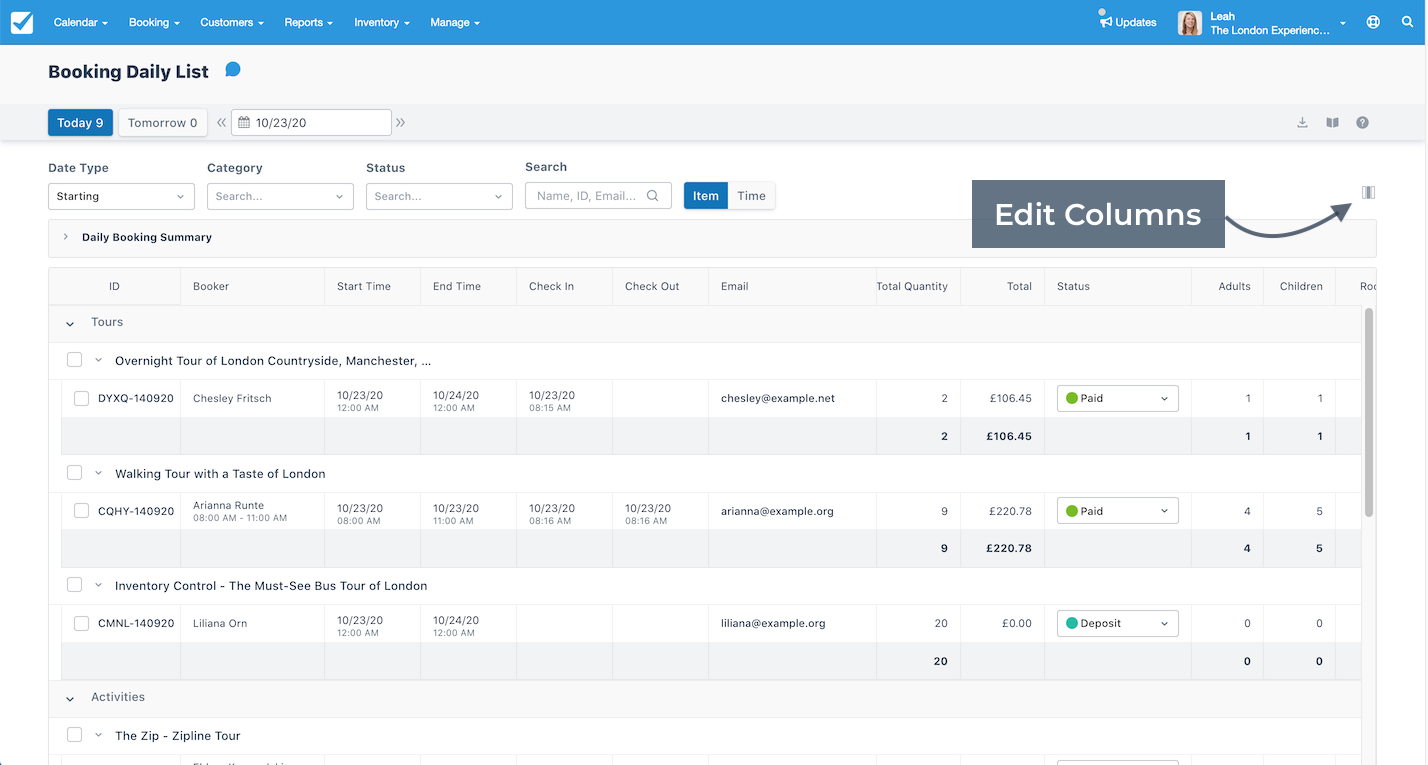
Task: Switch view to Time
Action: click(x=752, y=196)
